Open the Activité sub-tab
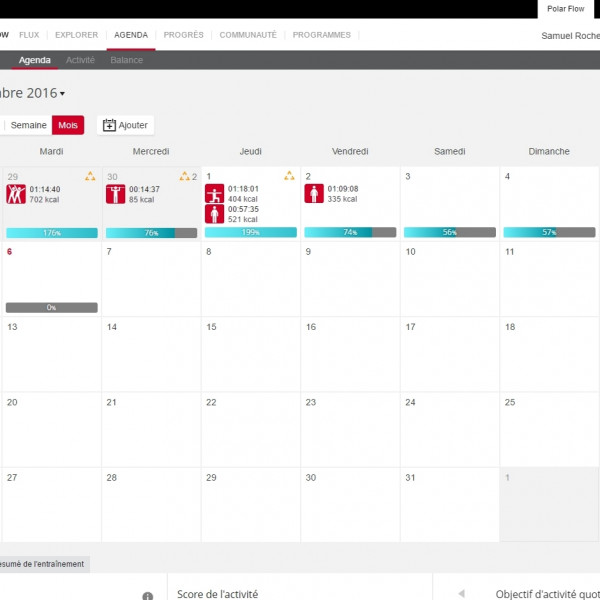Image resolution: width=600 pixels, height=600 pixels. [80, 60]
